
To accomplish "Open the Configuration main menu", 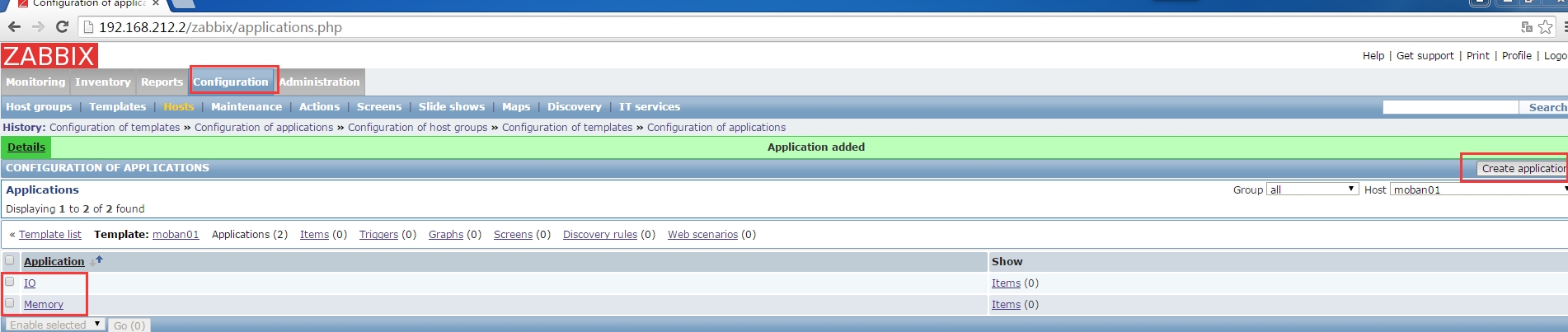I will click(231, 82).
